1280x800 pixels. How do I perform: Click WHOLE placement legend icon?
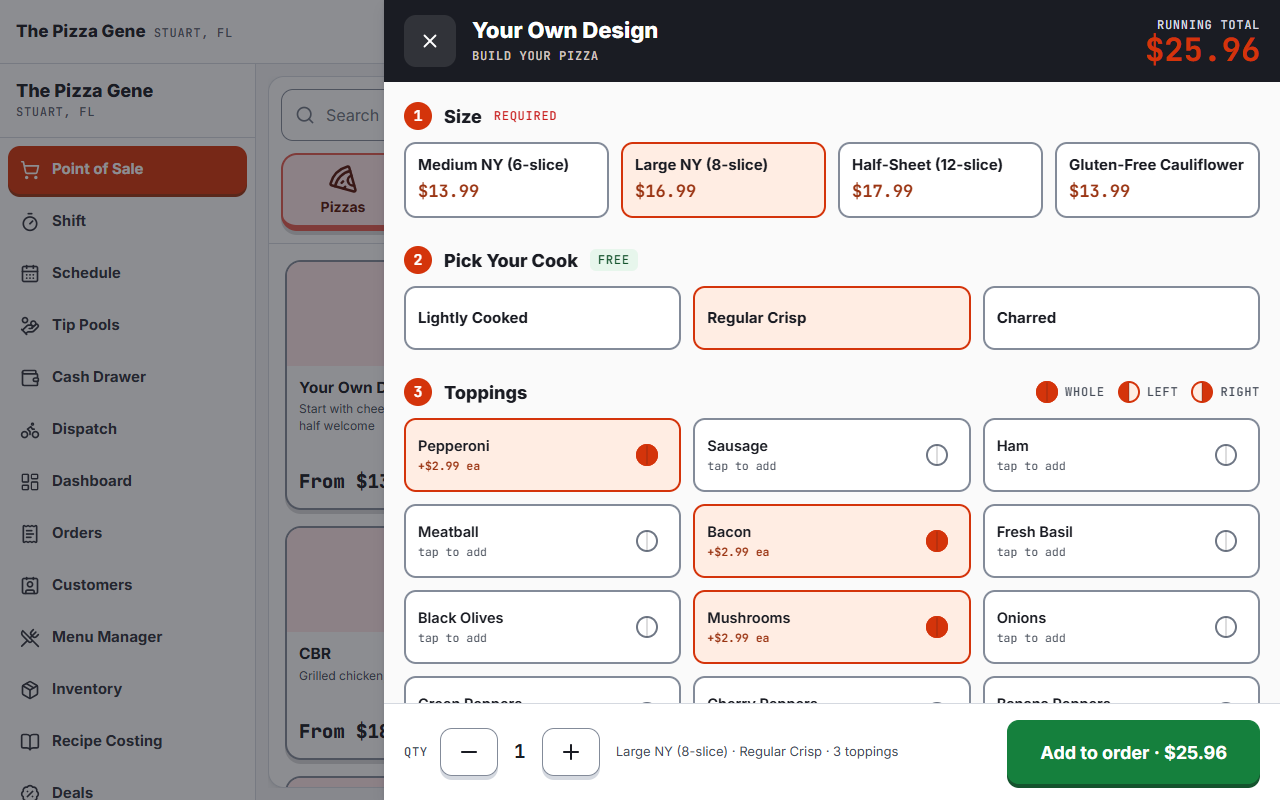tap(1047, 392)
